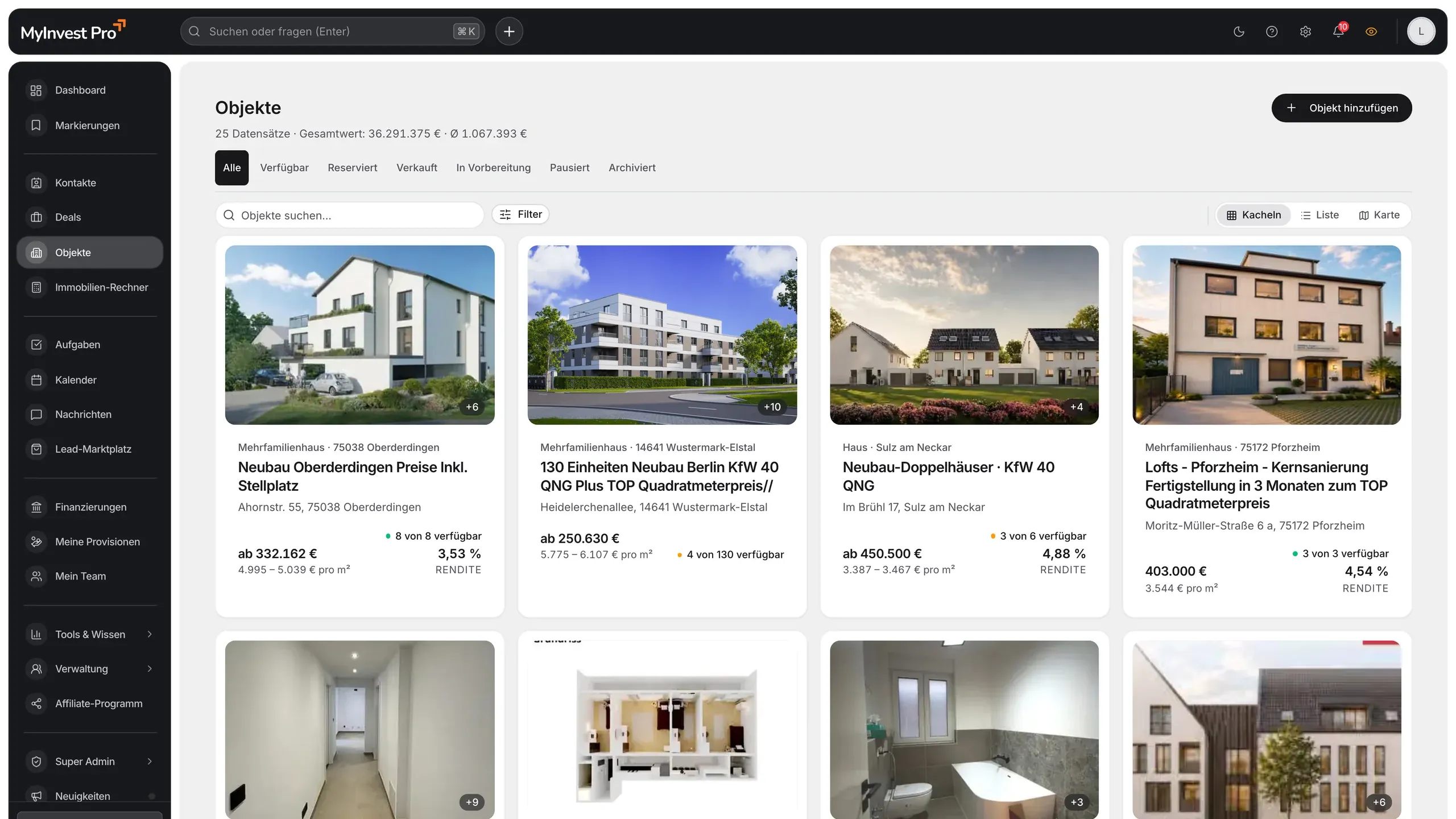Open the hallway interior photo thumbnail

pos(359,730)
